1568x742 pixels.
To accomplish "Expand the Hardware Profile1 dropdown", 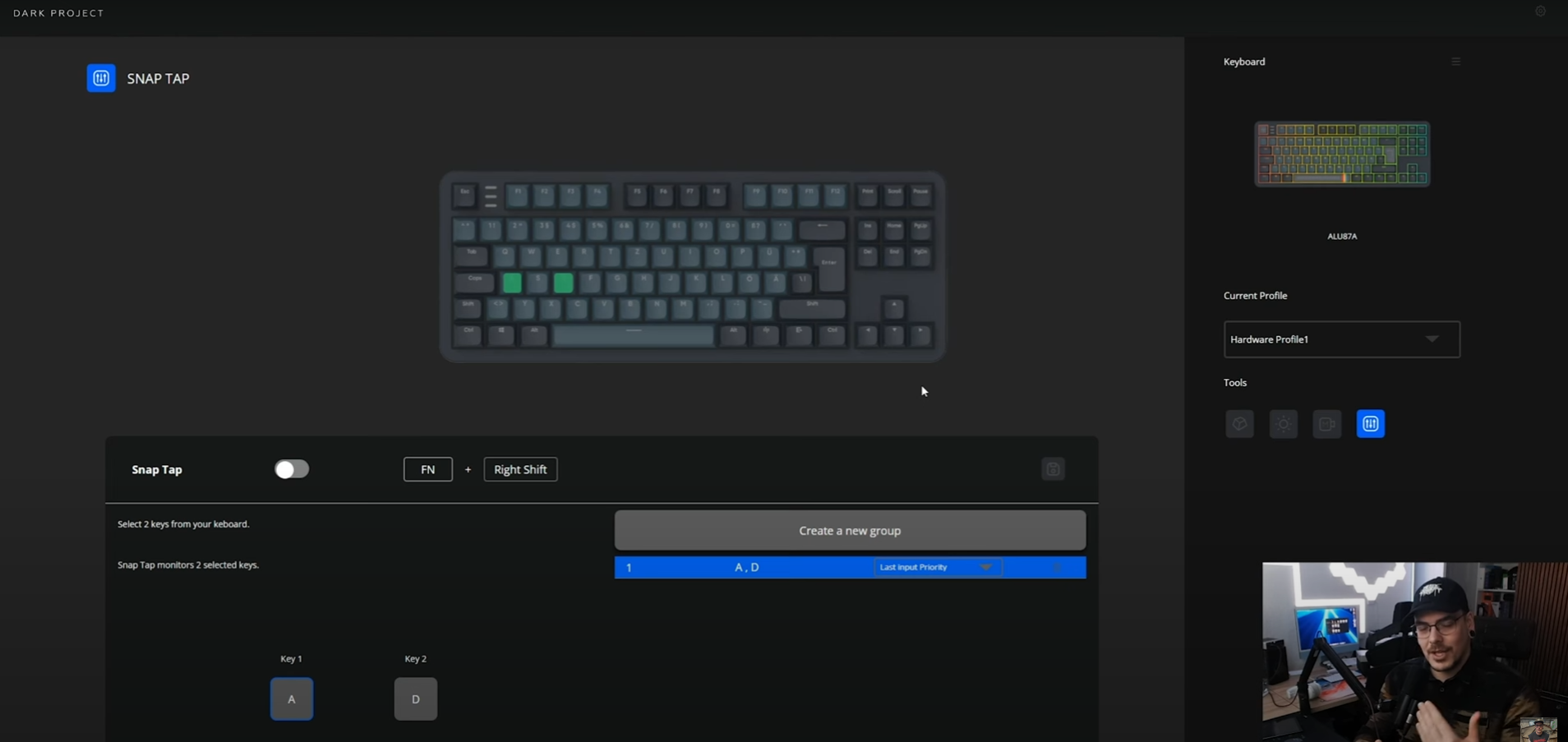I will click(x=1341, y=339).
